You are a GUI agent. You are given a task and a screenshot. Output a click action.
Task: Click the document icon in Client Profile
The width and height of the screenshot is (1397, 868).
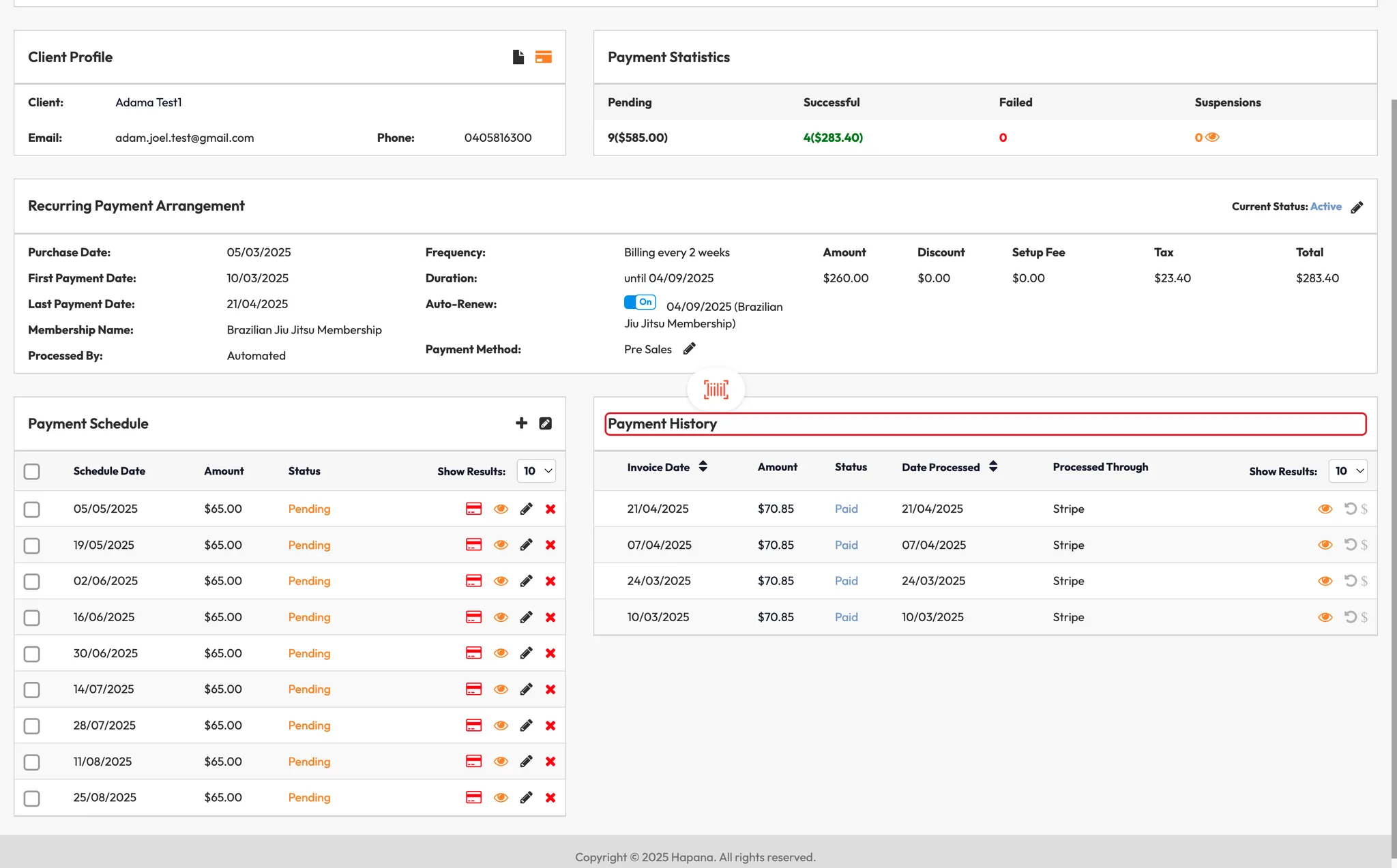[518, 57]
